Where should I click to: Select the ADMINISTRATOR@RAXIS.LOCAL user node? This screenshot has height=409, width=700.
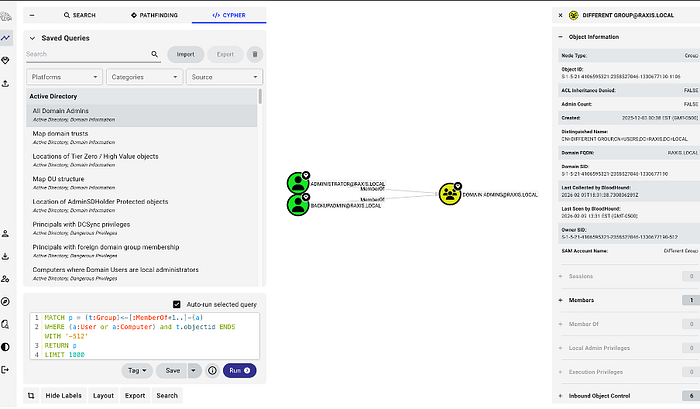298,183
